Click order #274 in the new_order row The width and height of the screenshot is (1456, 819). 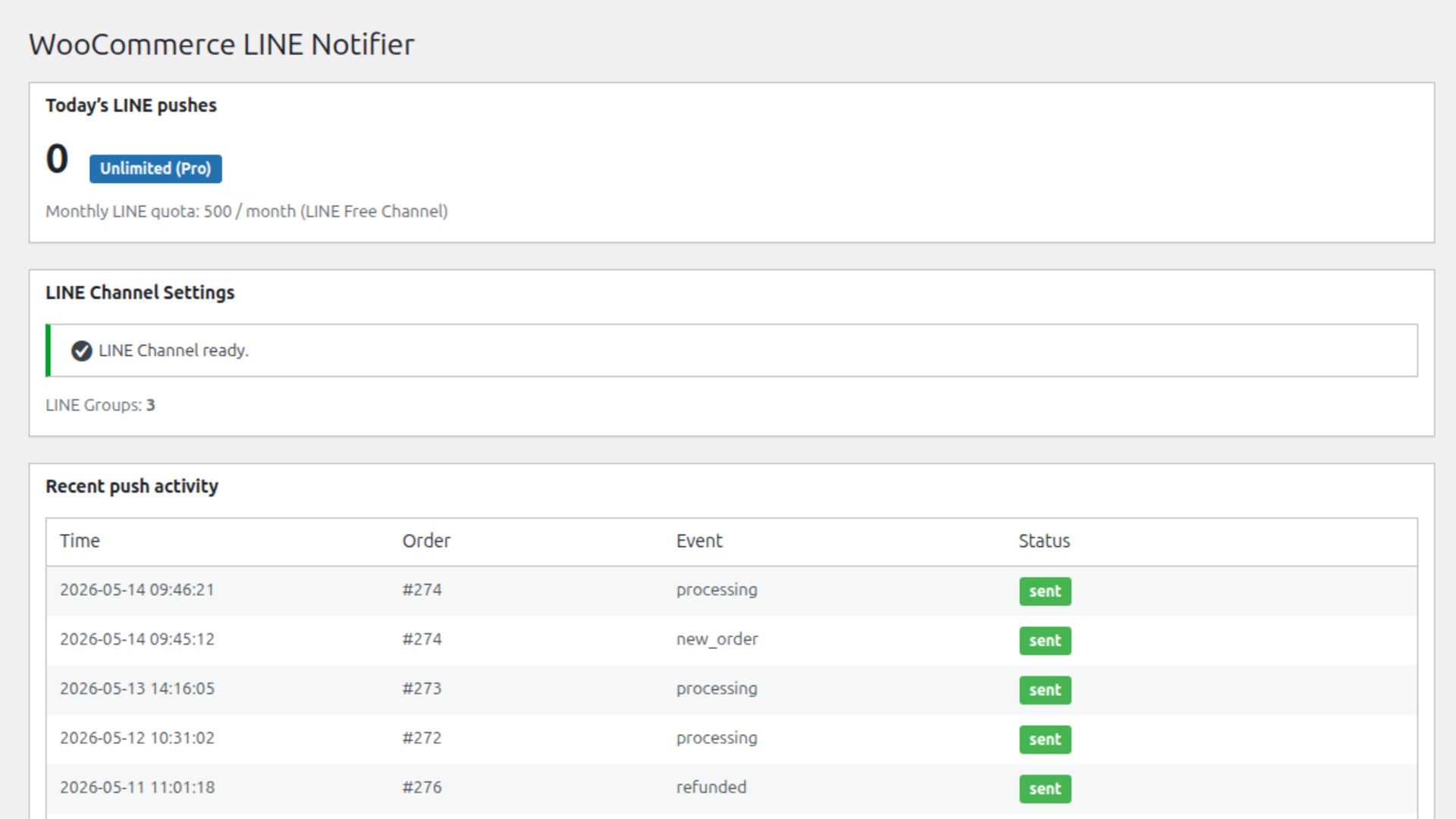422,639
